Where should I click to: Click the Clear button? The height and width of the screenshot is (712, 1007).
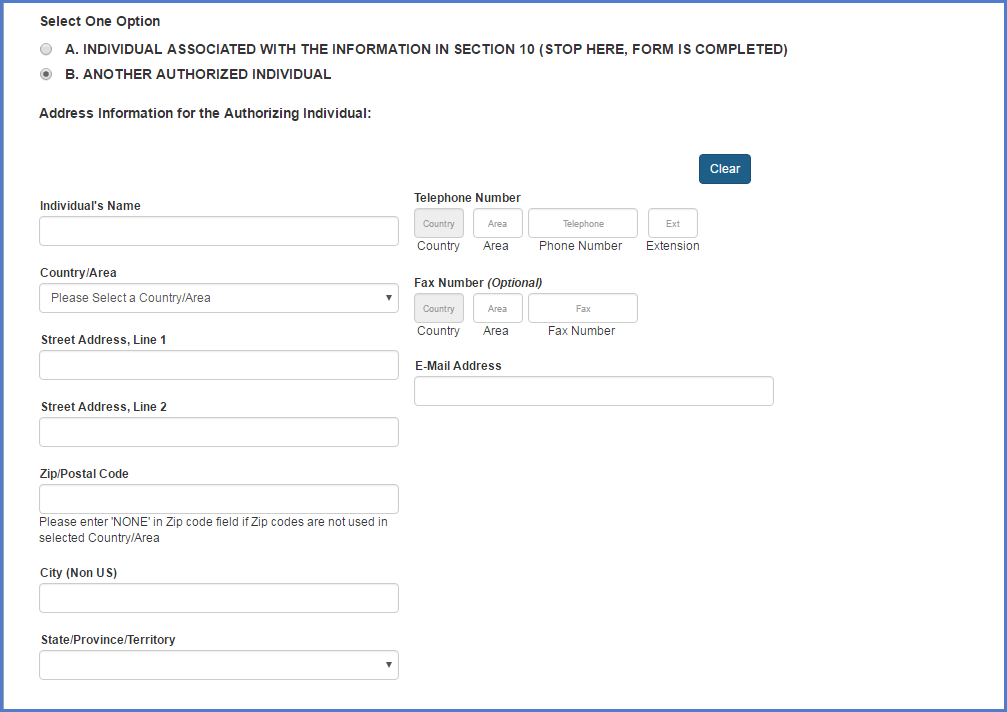click(724, 169)
